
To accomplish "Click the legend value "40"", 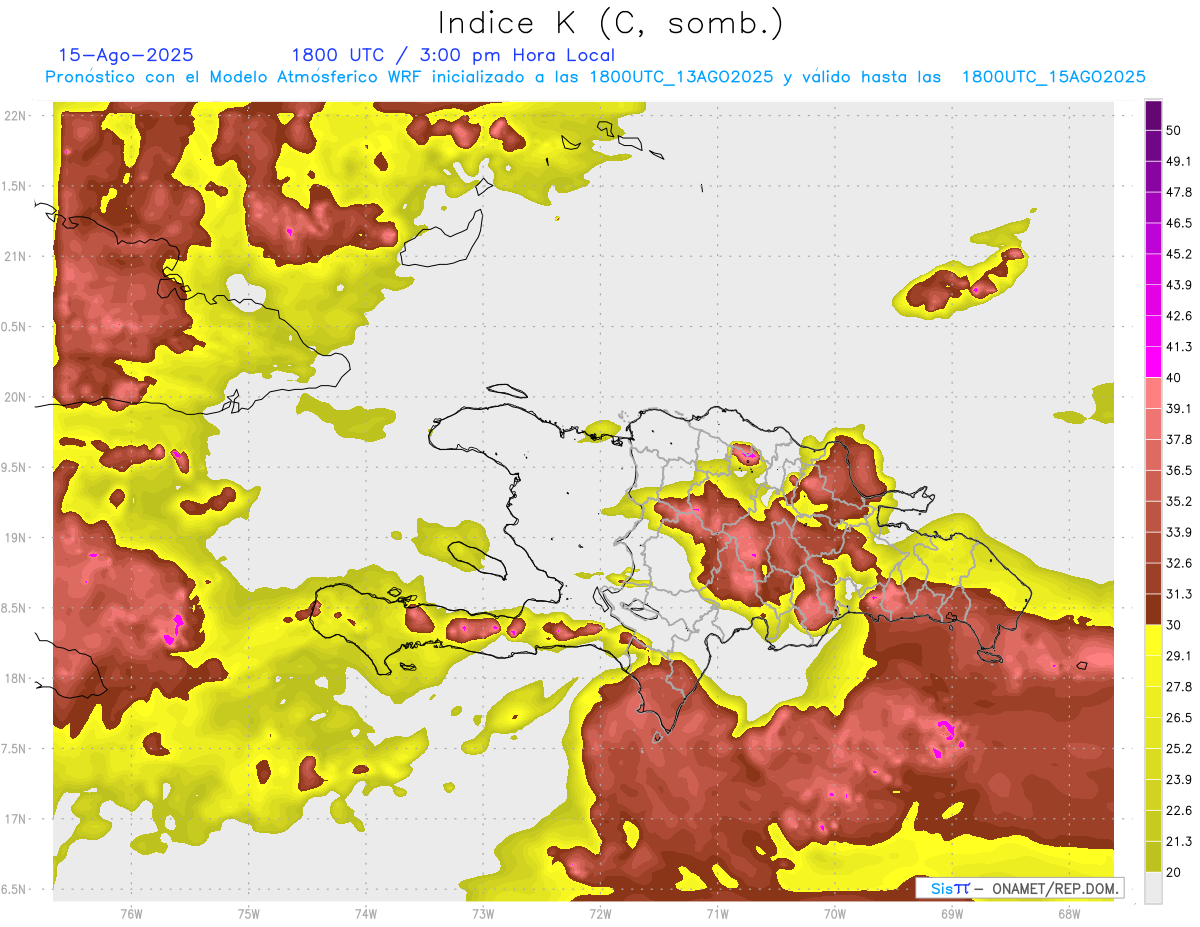I will coord(1174,378).
